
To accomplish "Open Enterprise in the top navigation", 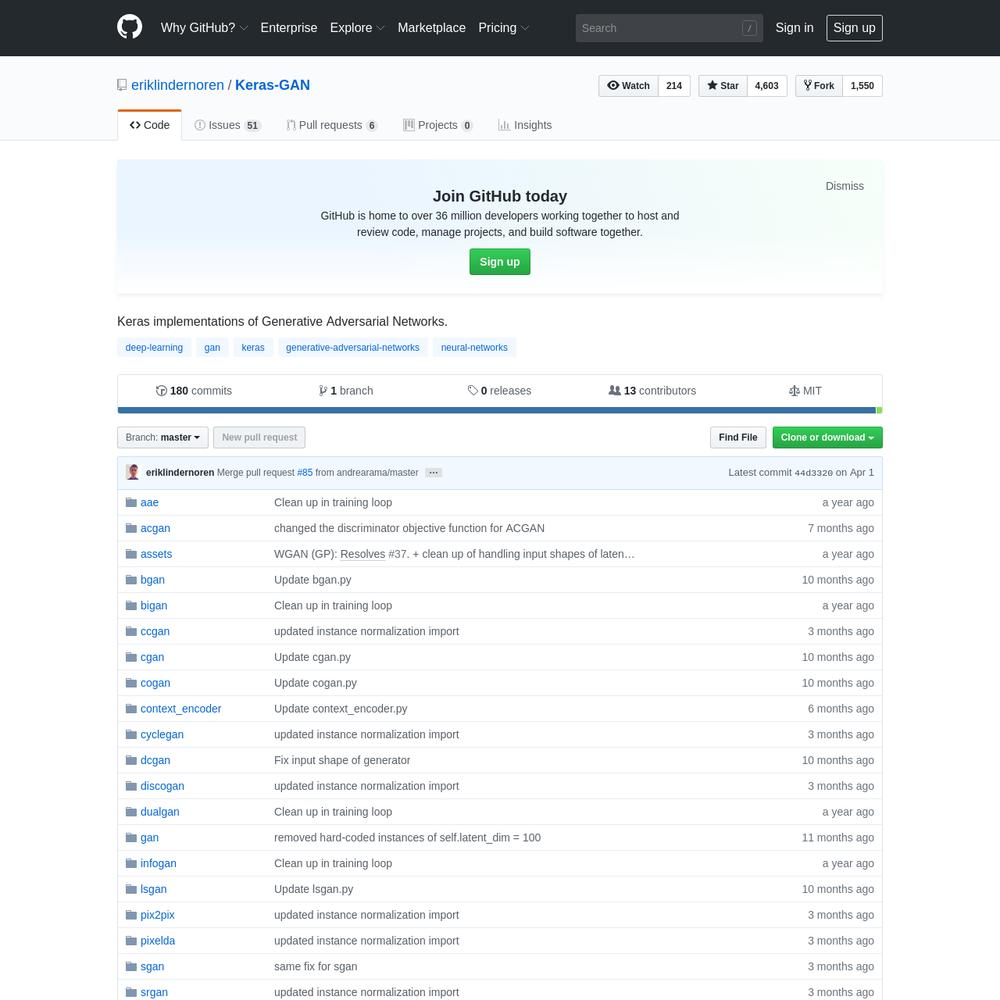I will 289,27.
